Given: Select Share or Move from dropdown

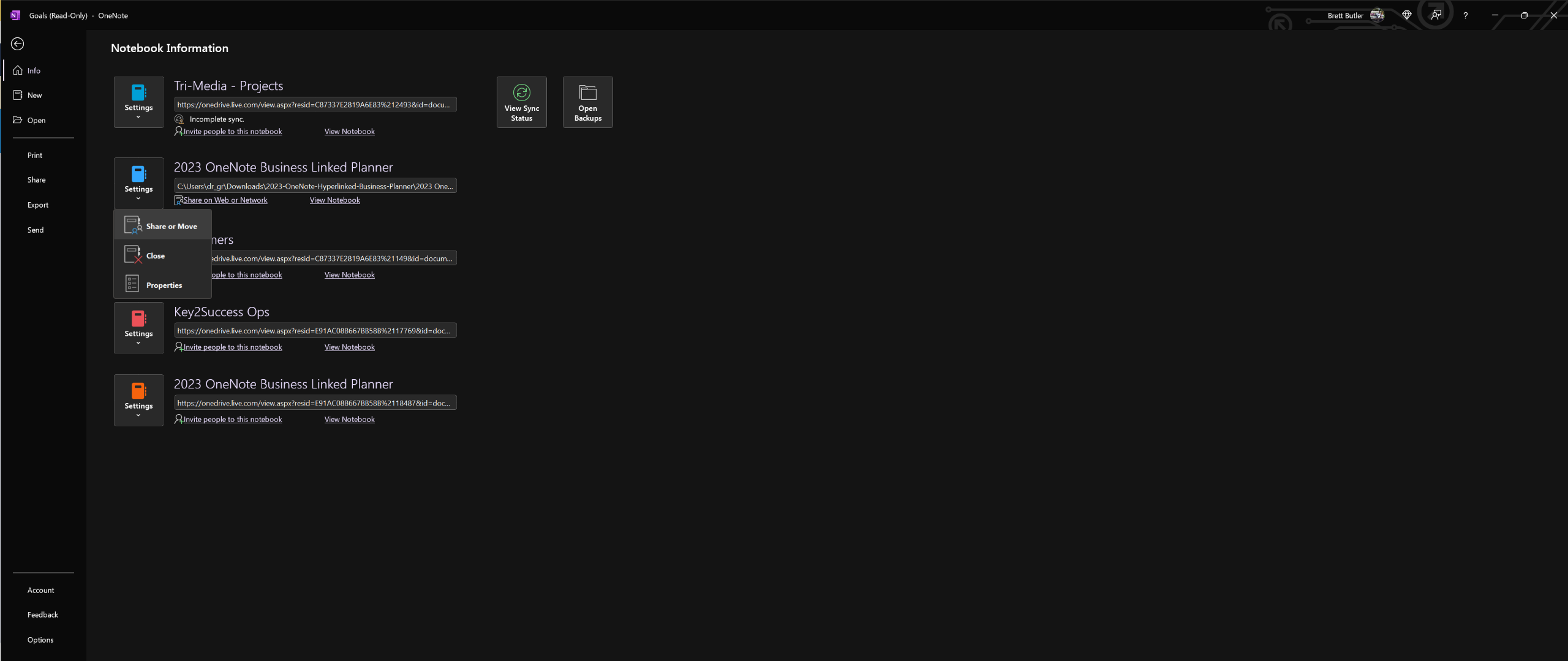Looking at the screenshot, I should pyautogui.click(x=162, y=226).
